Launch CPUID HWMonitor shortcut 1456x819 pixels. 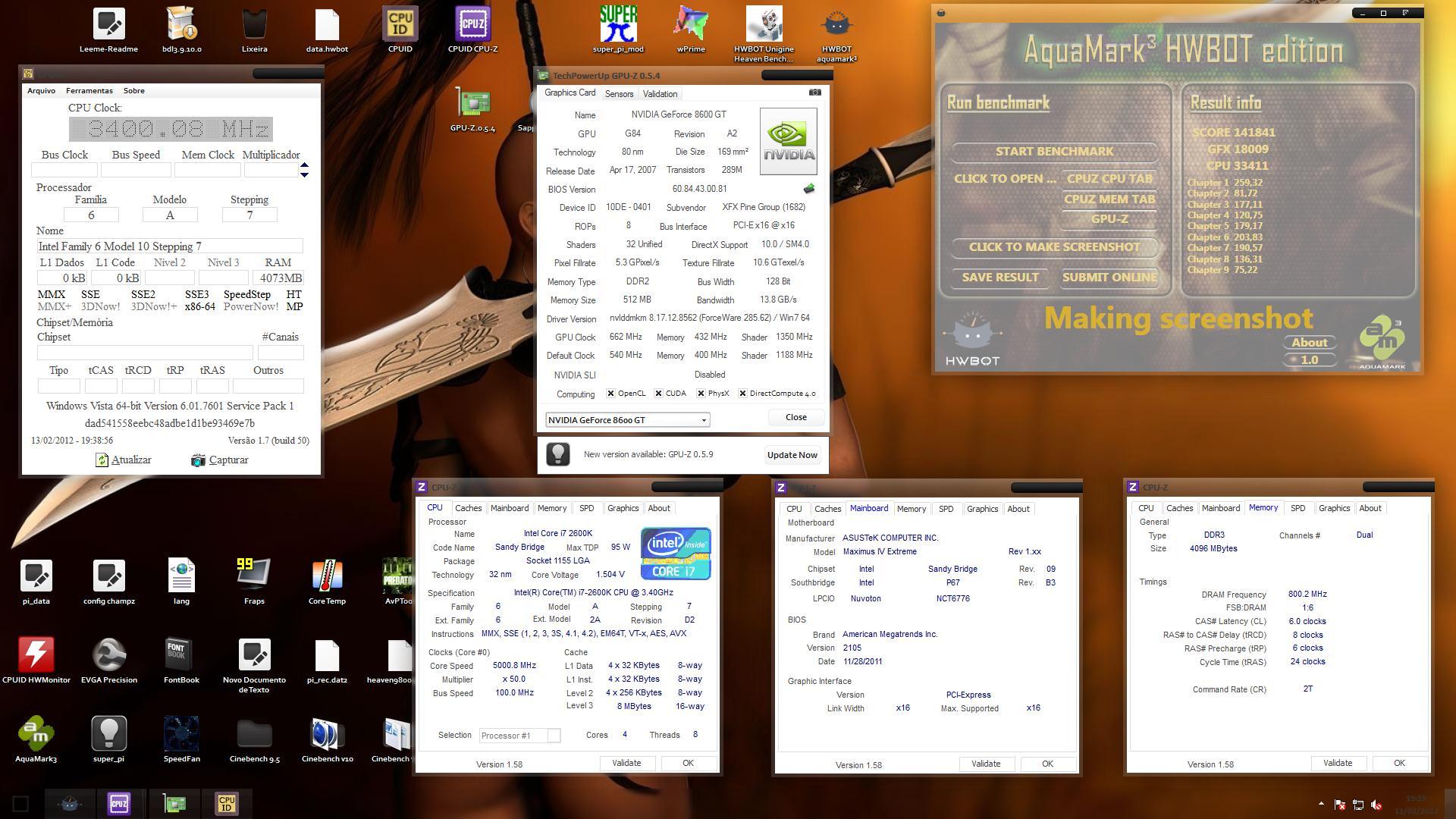point(36,661)
